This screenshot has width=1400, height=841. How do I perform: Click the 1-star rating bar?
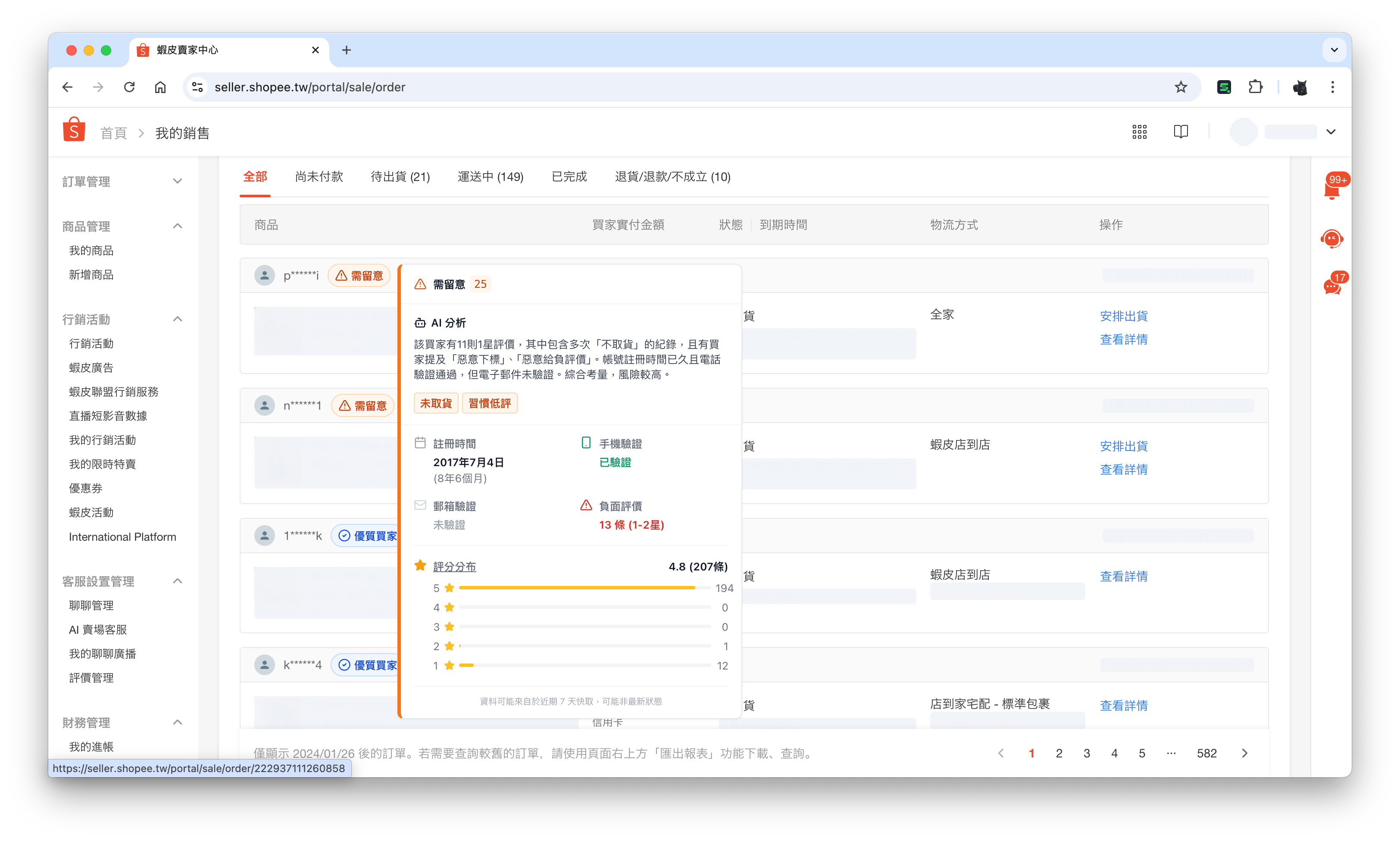[584, 665]
